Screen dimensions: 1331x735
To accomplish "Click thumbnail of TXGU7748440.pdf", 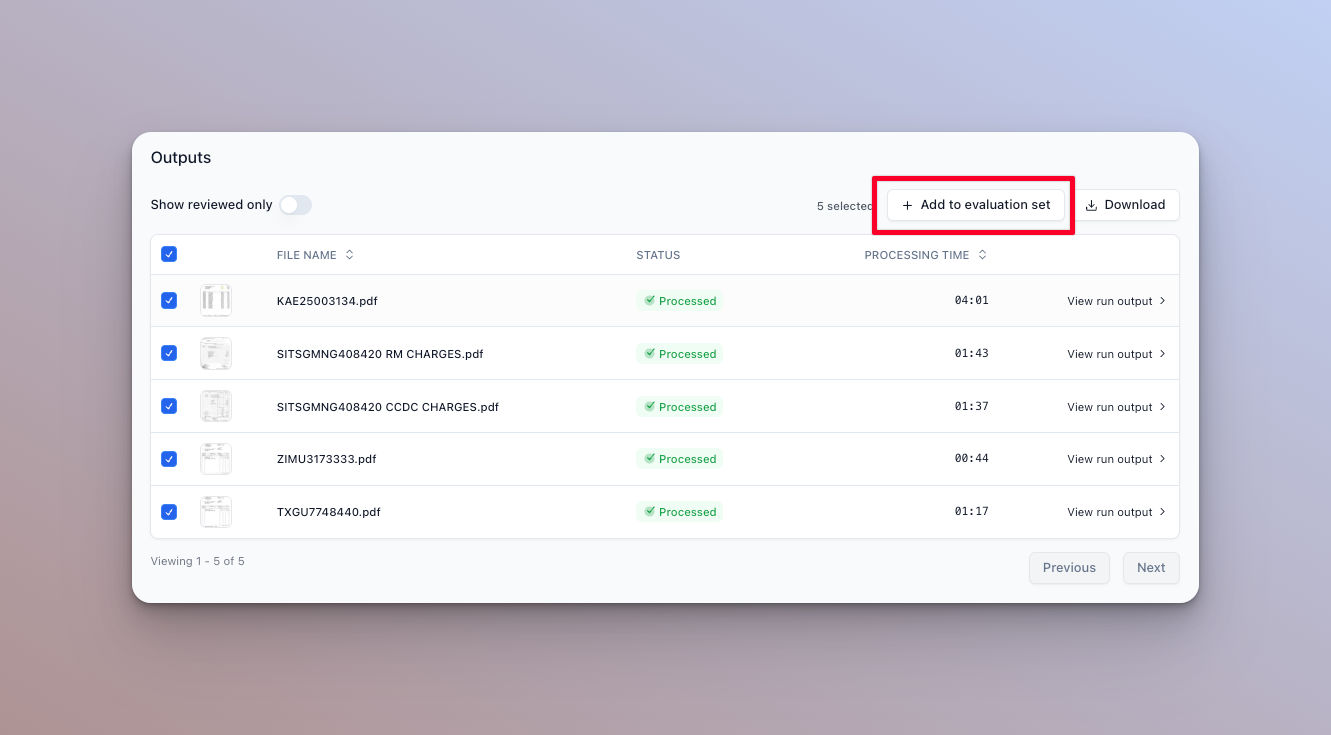I will (215, 512).
